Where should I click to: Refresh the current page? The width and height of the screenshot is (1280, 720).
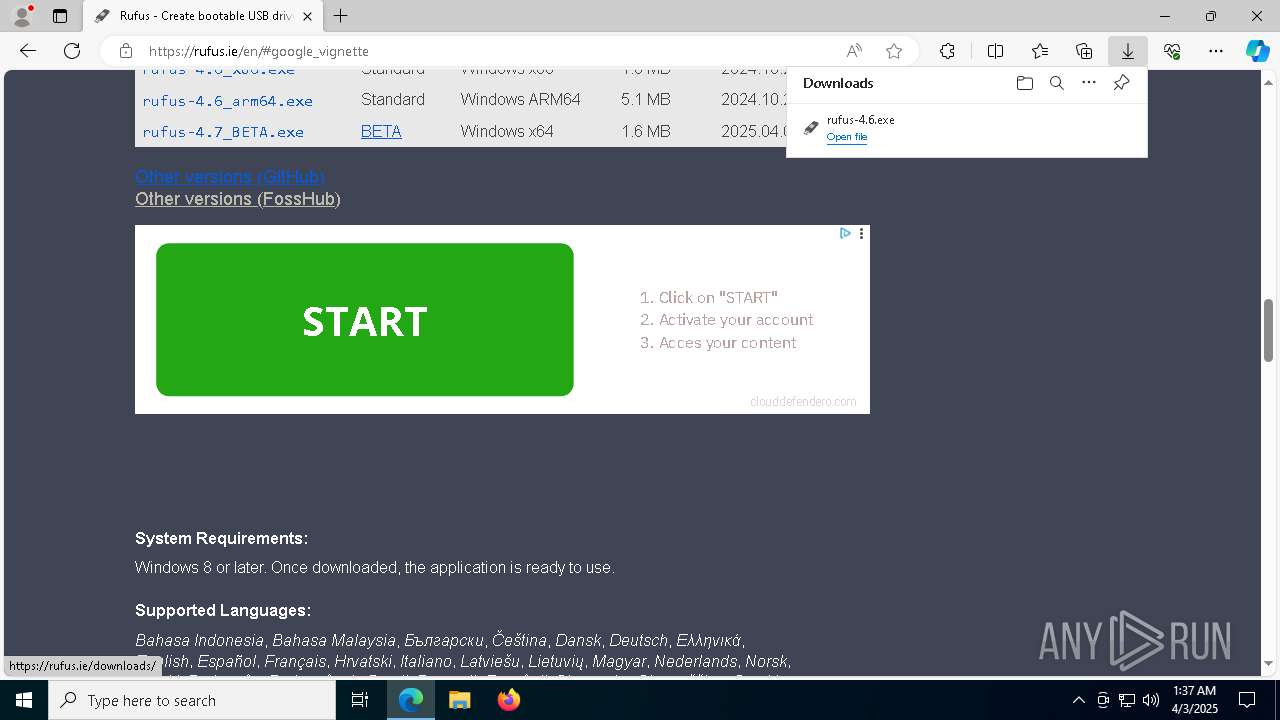pyautogui.click(x=72, y=51)
